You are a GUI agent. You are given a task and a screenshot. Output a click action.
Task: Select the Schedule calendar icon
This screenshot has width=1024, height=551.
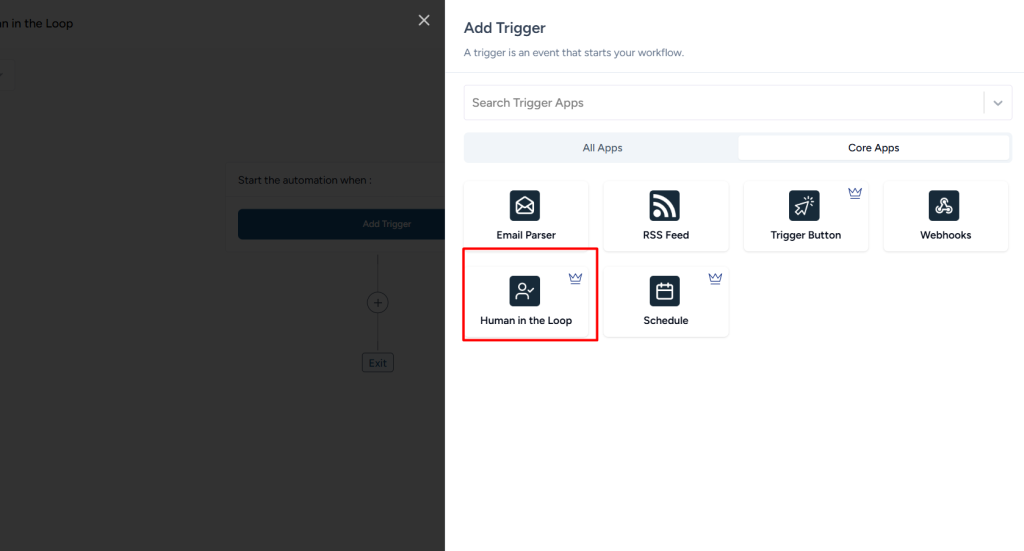665,291
